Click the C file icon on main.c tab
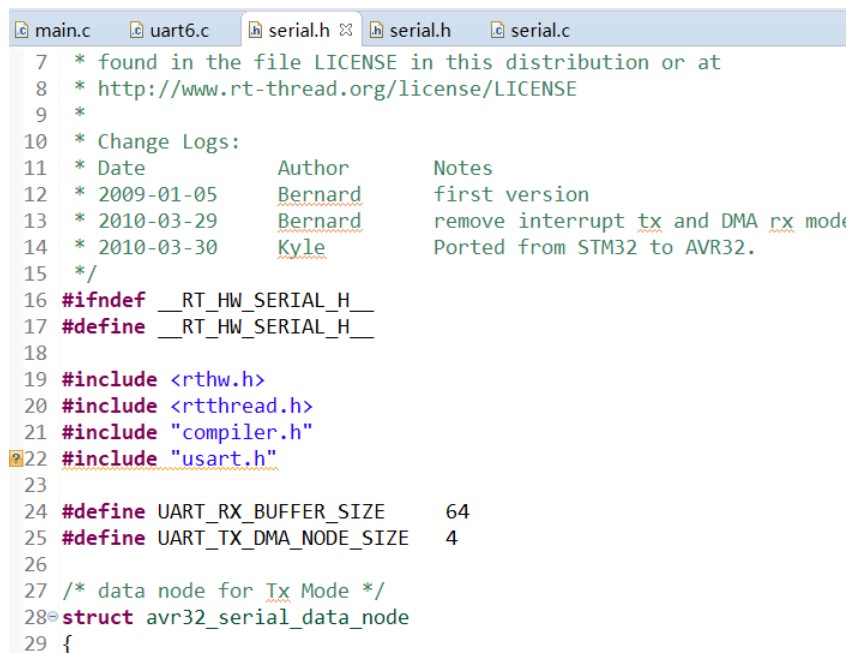 22,30
